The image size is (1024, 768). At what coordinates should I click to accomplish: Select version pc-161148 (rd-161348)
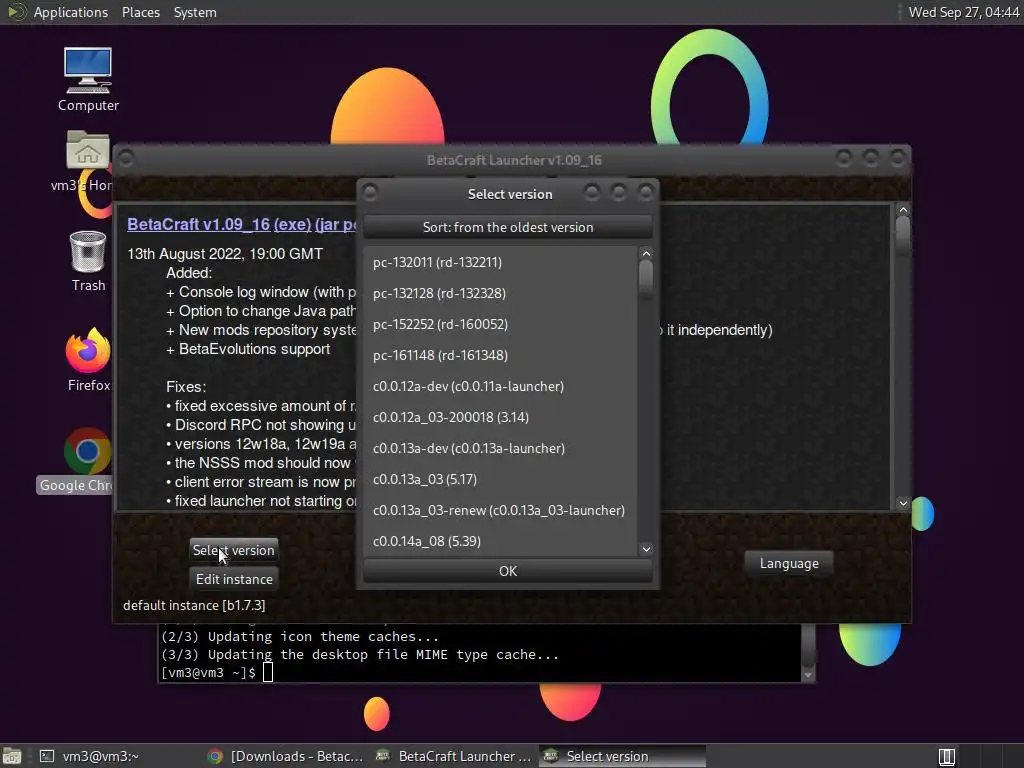click(500, 355)
